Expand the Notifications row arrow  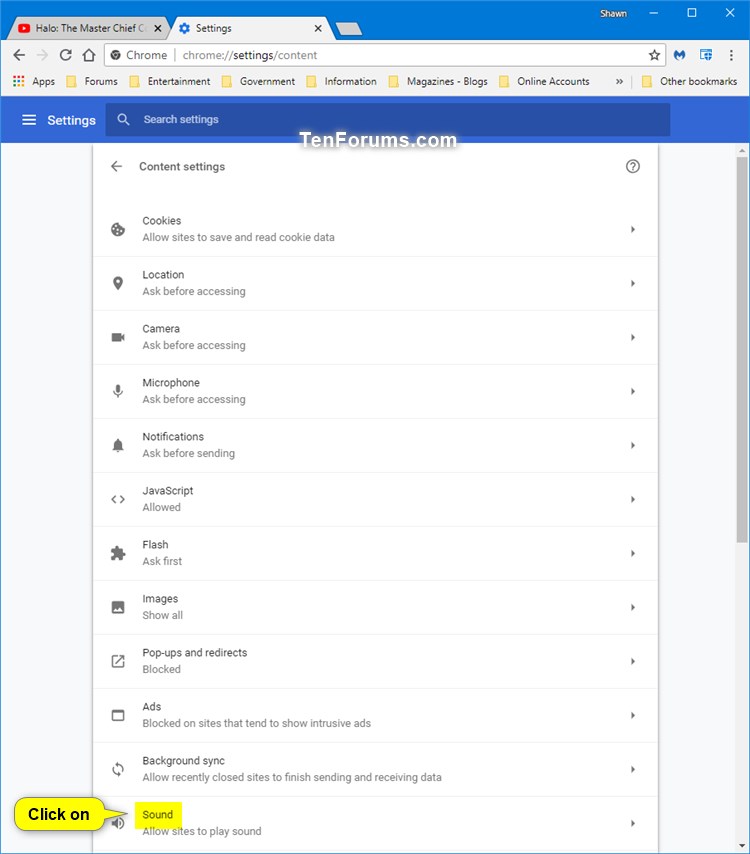pos(632,445)
